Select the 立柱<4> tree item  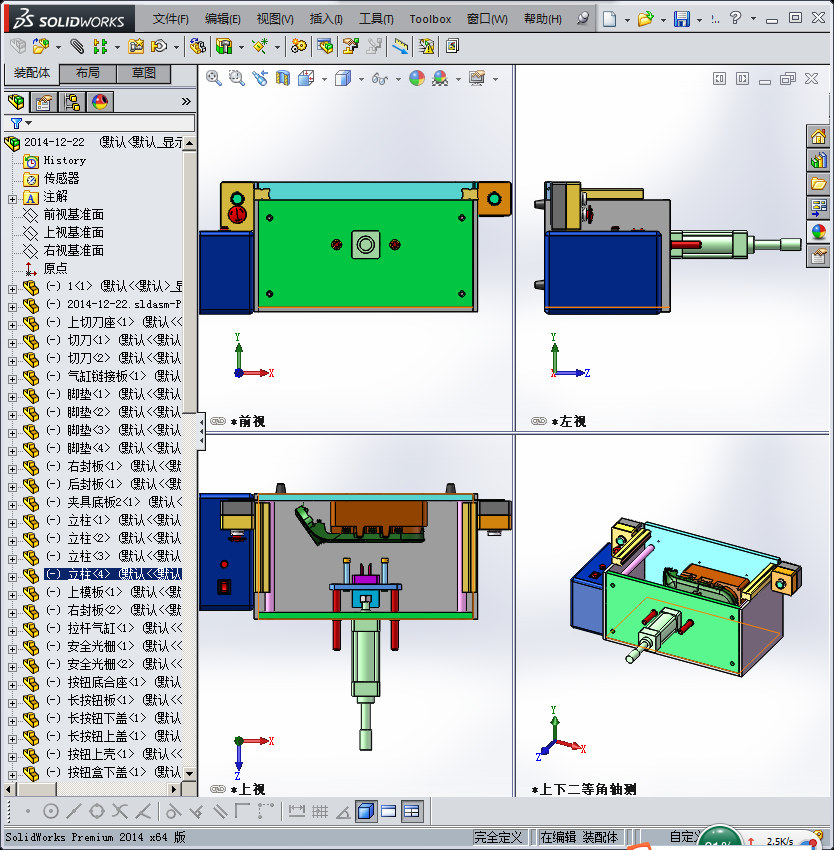[x=112, y=574]
